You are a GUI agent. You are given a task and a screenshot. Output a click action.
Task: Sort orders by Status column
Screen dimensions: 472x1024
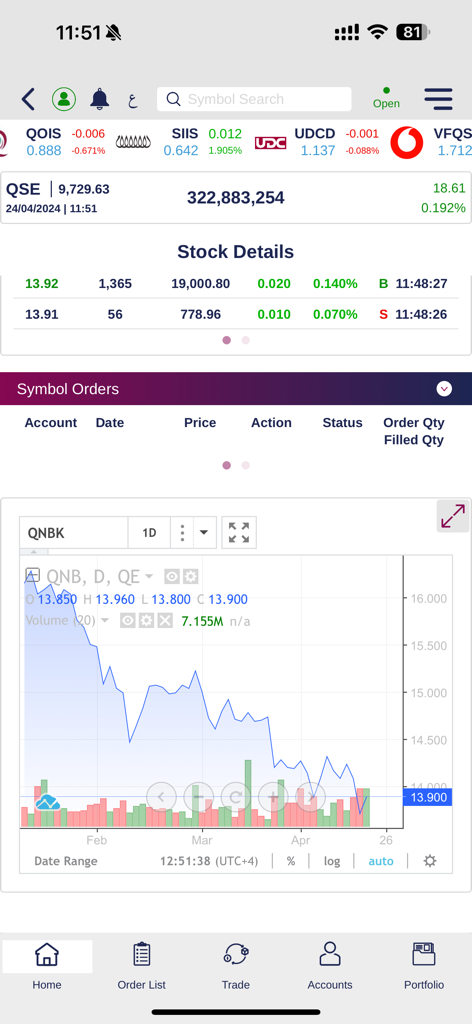coord(342,423)
